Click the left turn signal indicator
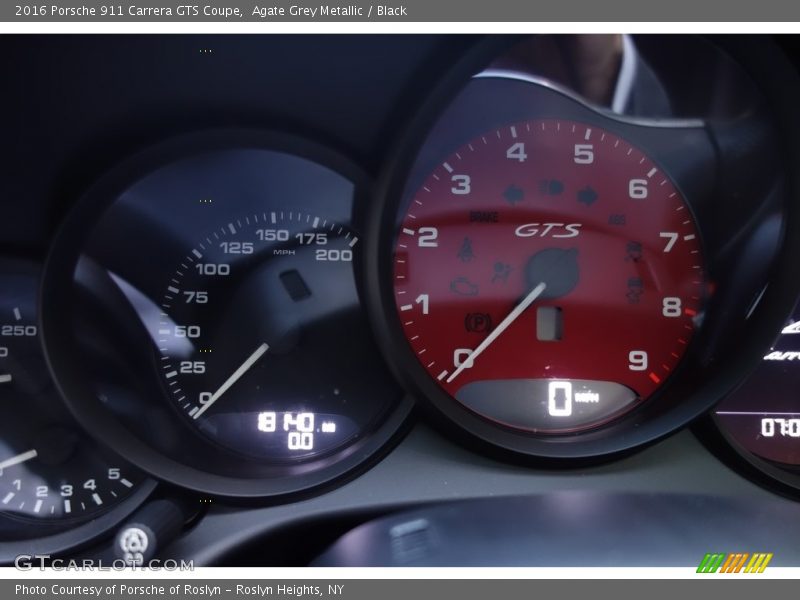Screen dimensions: 800x600 (513, 194)
